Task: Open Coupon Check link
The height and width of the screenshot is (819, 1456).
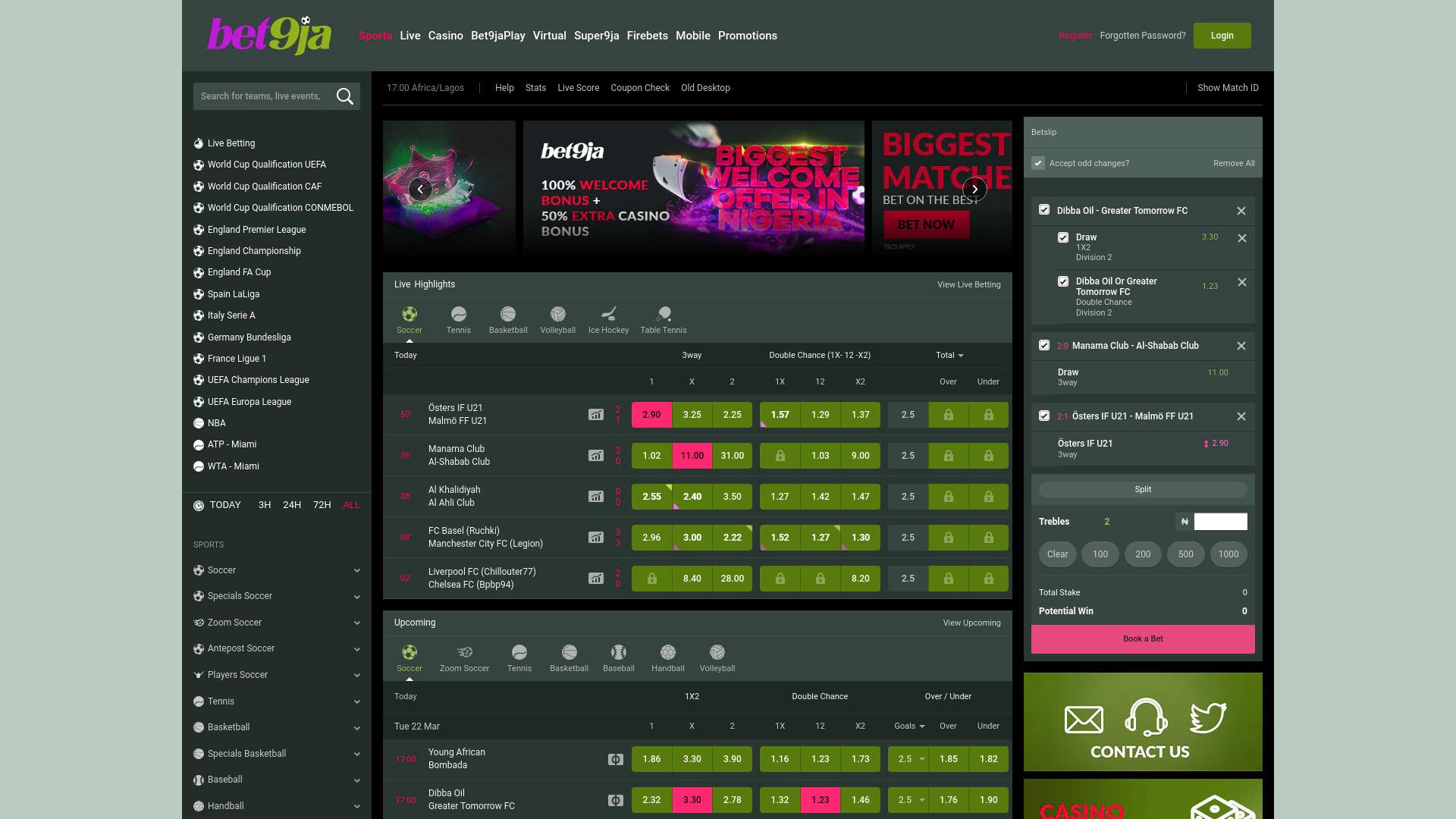Action: coord(640,88)
